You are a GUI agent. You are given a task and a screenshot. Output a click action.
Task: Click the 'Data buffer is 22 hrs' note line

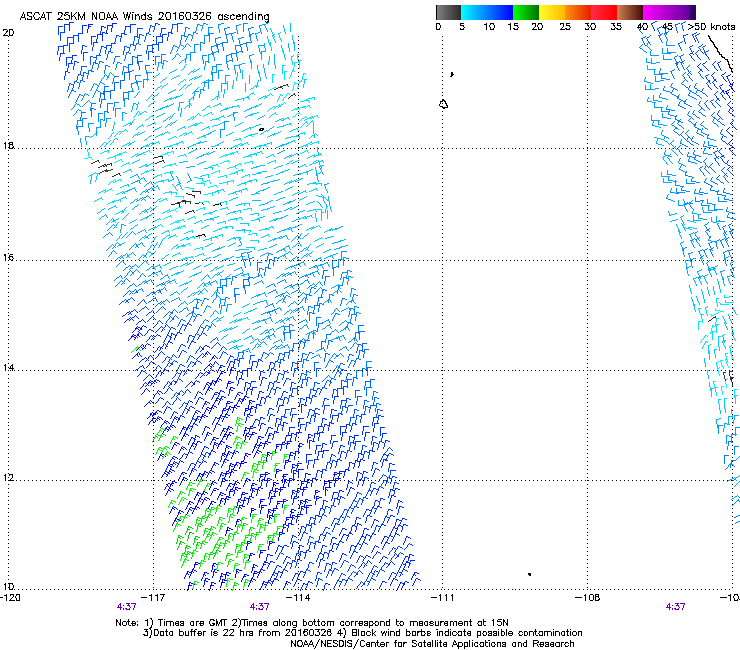(x=362, y=633)
